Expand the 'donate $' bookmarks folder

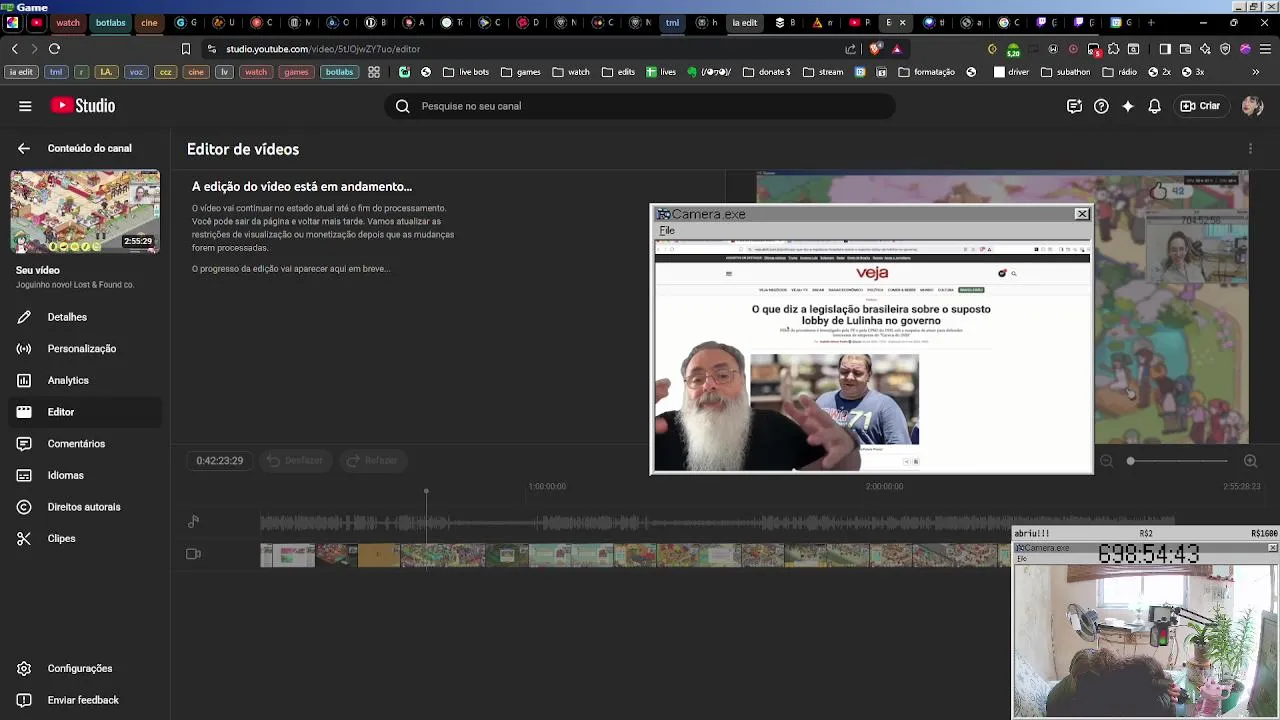(x=767, y=72)
